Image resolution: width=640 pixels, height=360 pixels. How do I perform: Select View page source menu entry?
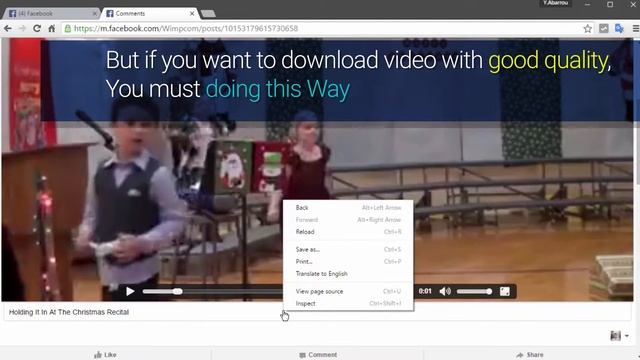pyautogui.click(x=348, y=291)
